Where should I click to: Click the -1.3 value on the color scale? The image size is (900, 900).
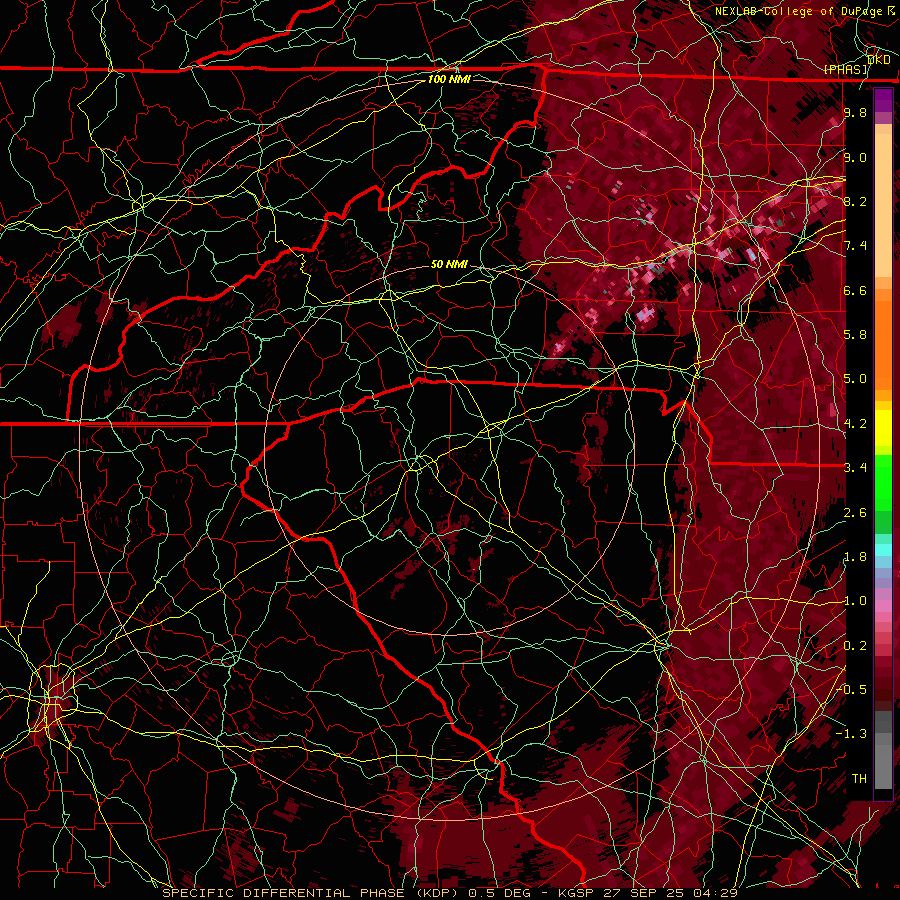(x=851, y=734)
